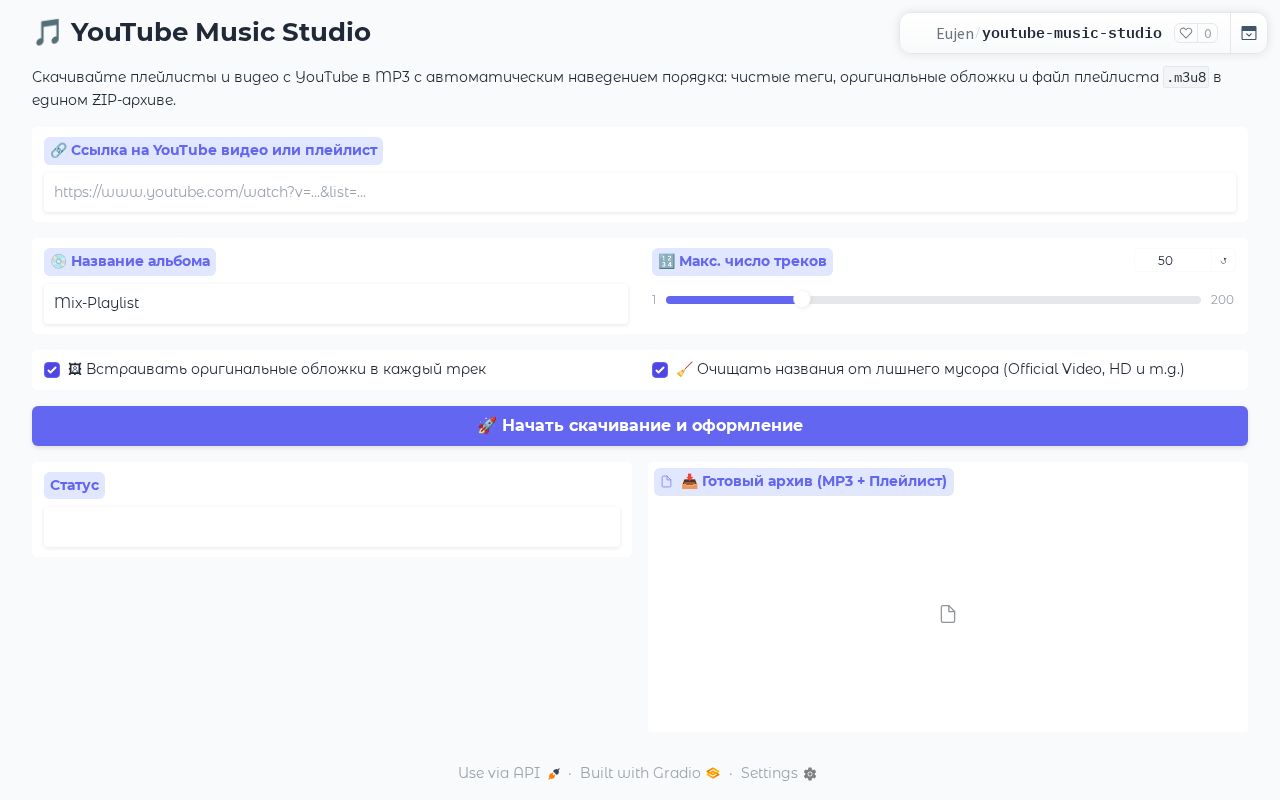The width and height of the screenshot is (1280, 800).
Task: Click the 'Статус' label
Action: (x=75, y=485)
